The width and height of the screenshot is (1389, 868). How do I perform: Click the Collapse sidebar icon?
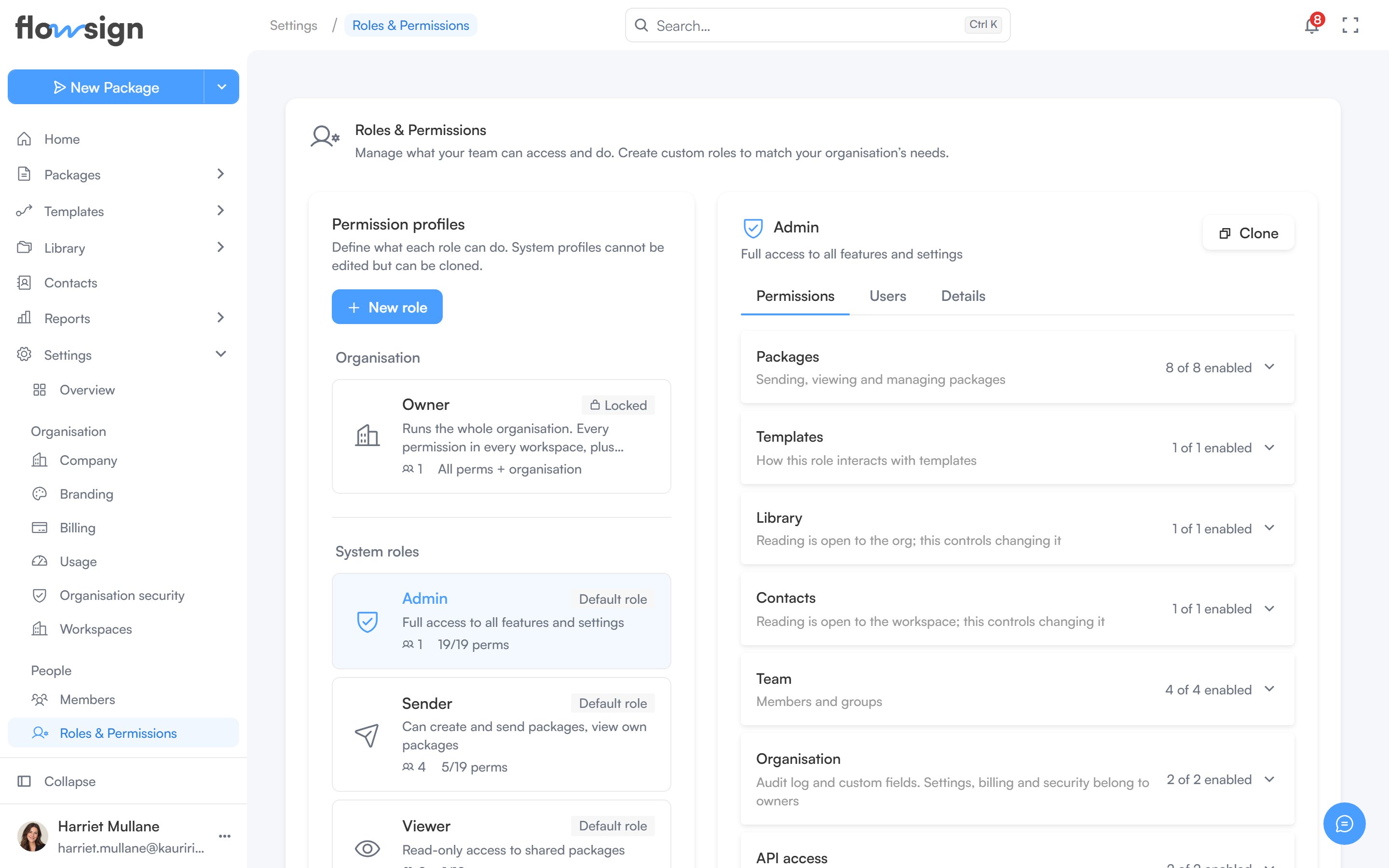pos(24,781)
